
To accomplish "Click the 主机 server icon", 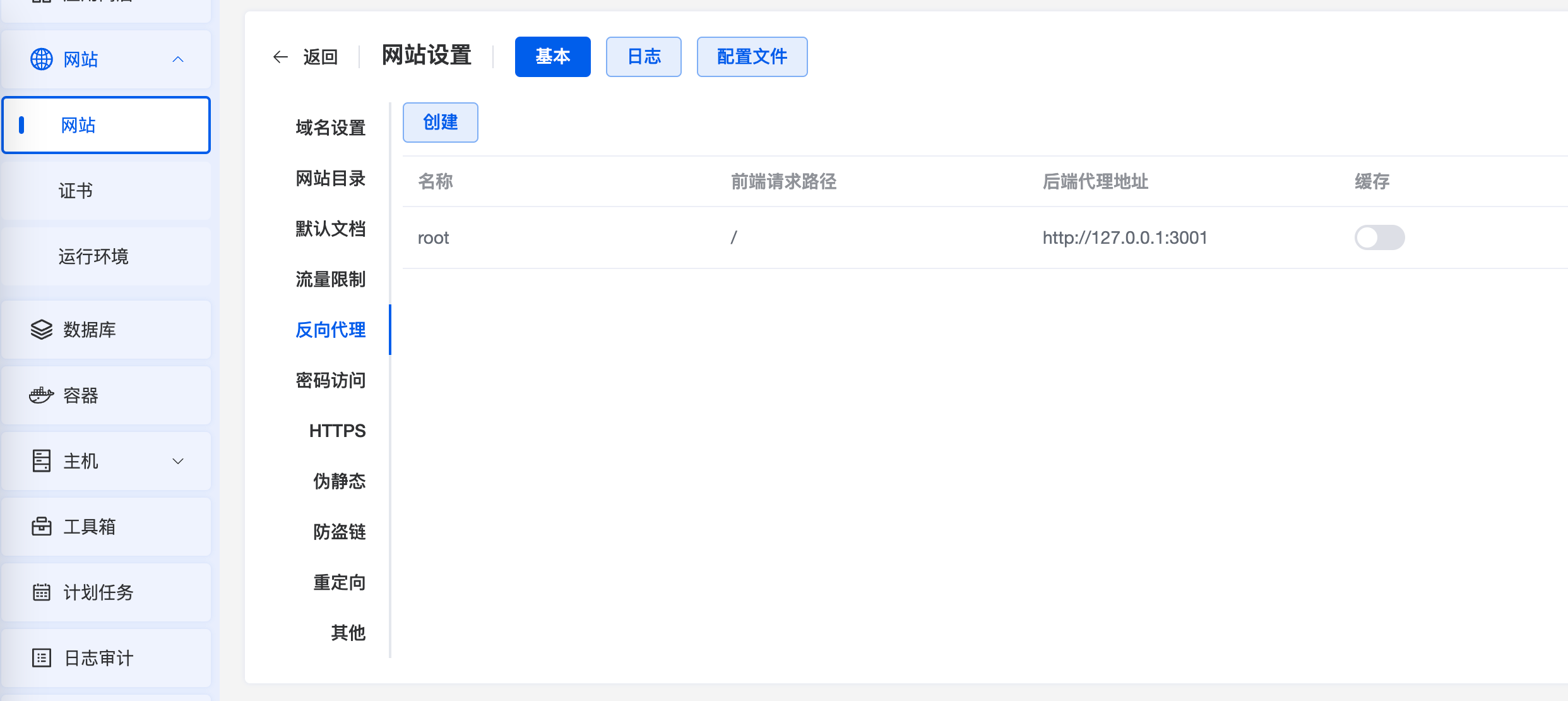I will [x=42, y=461].
